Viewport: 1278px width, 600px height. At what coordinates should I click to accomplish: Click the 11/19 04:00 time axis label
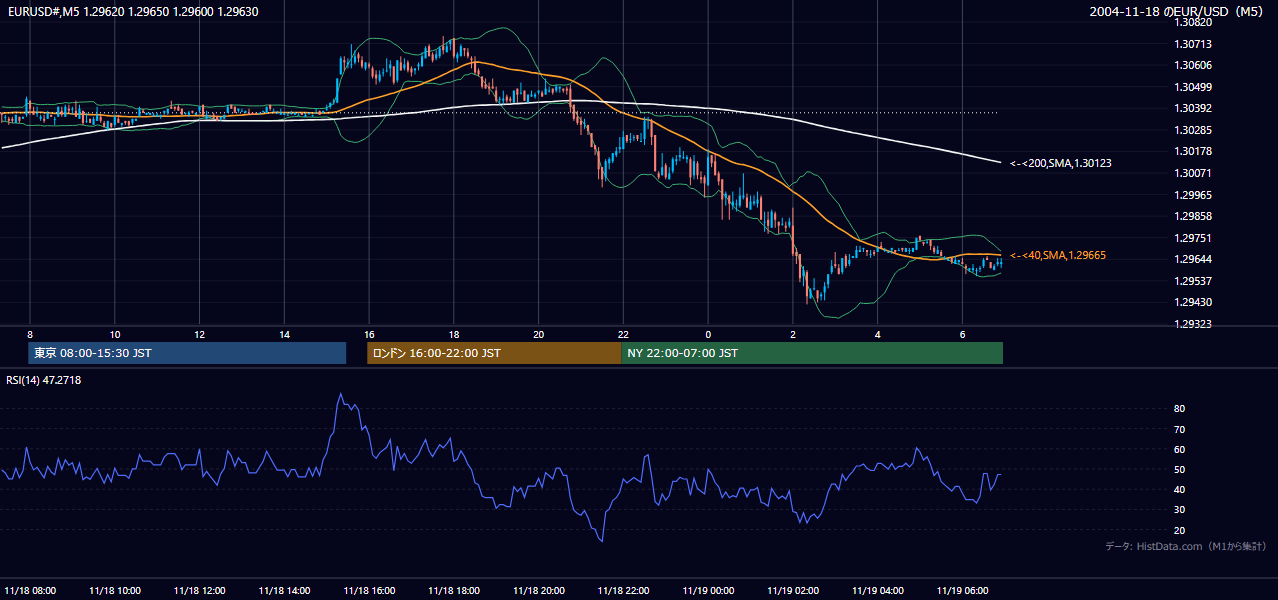tap(878, 590)
